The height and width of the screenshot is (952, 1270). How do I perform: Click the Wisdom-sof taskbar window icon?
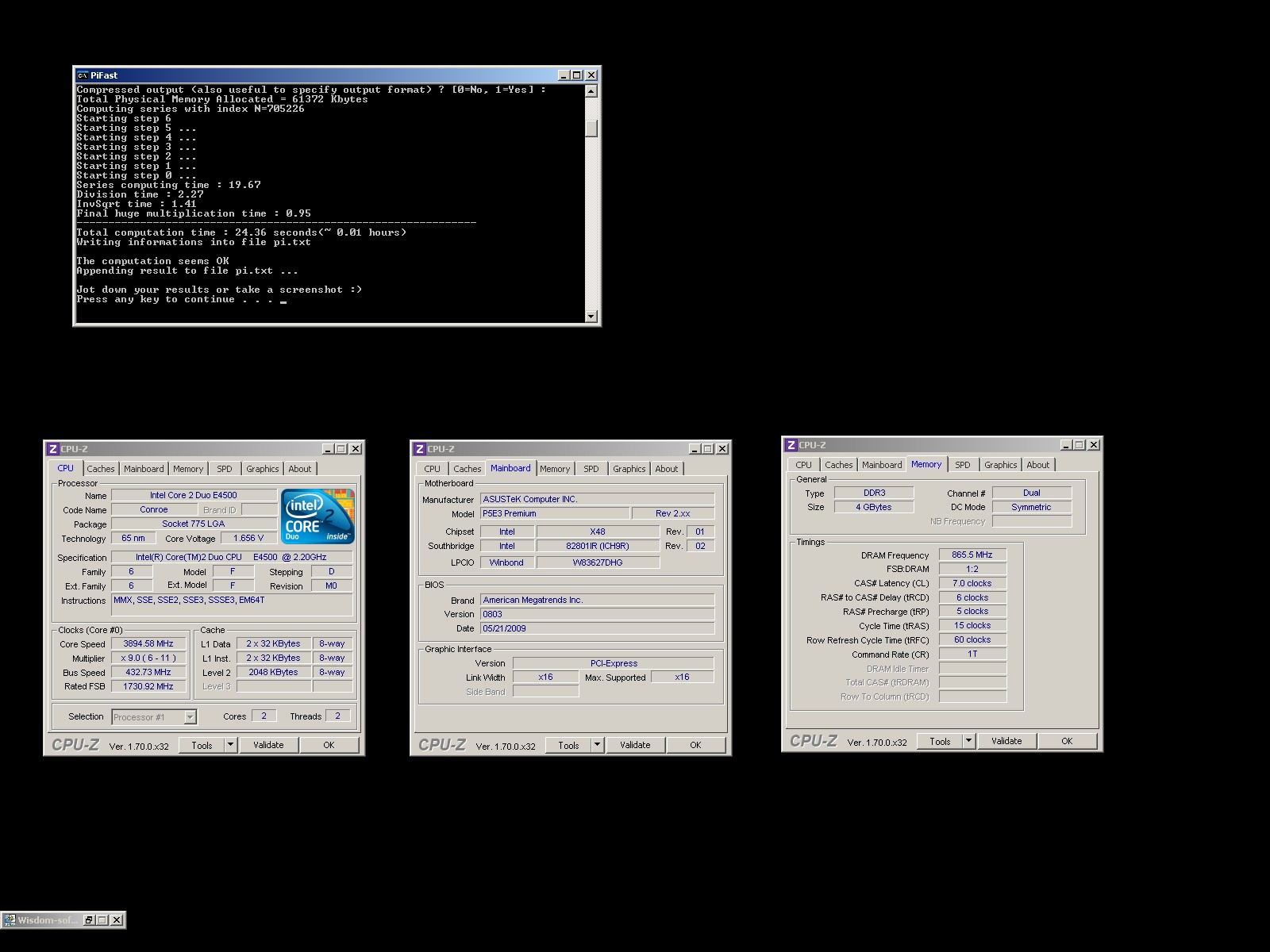tap(10, 920)
